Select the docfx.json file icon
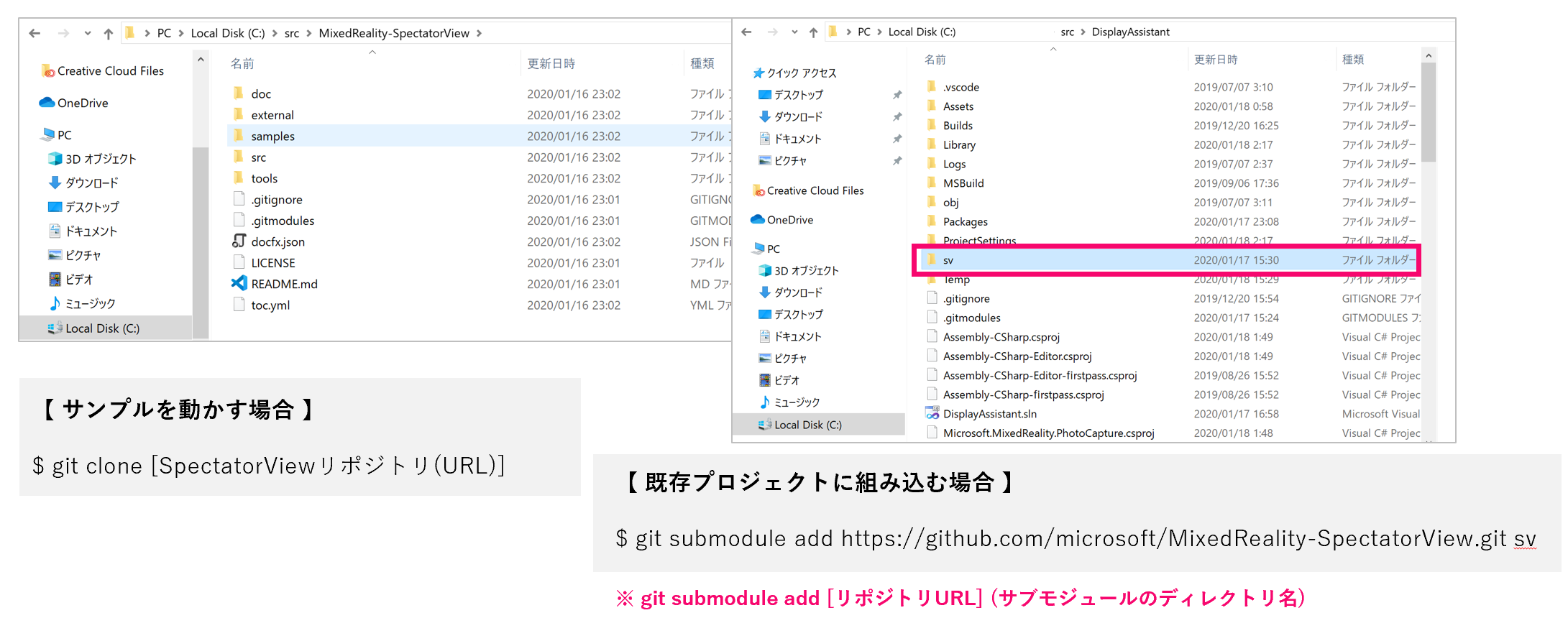Screen dimensions: 1568x618 coord(239,241)
